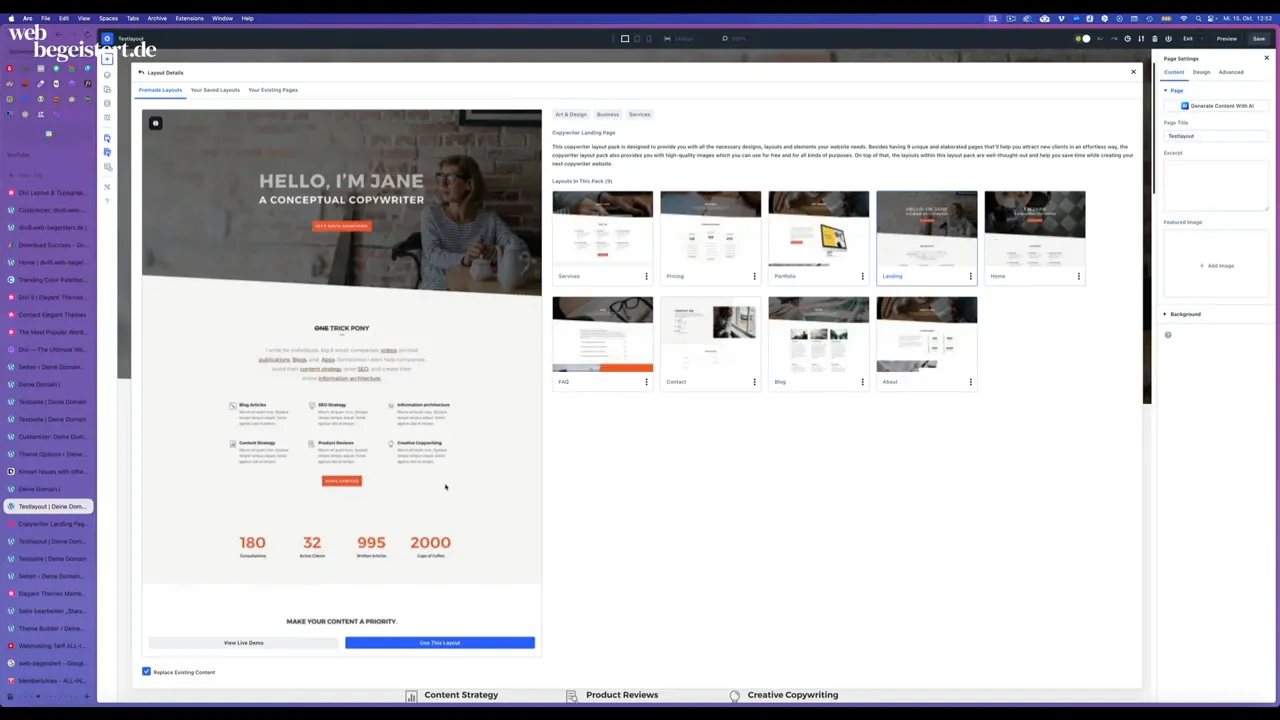This screenshot has height=720, width=1280.
Task: Open the Design tab in Page Settings
Action: point(1201,72)
